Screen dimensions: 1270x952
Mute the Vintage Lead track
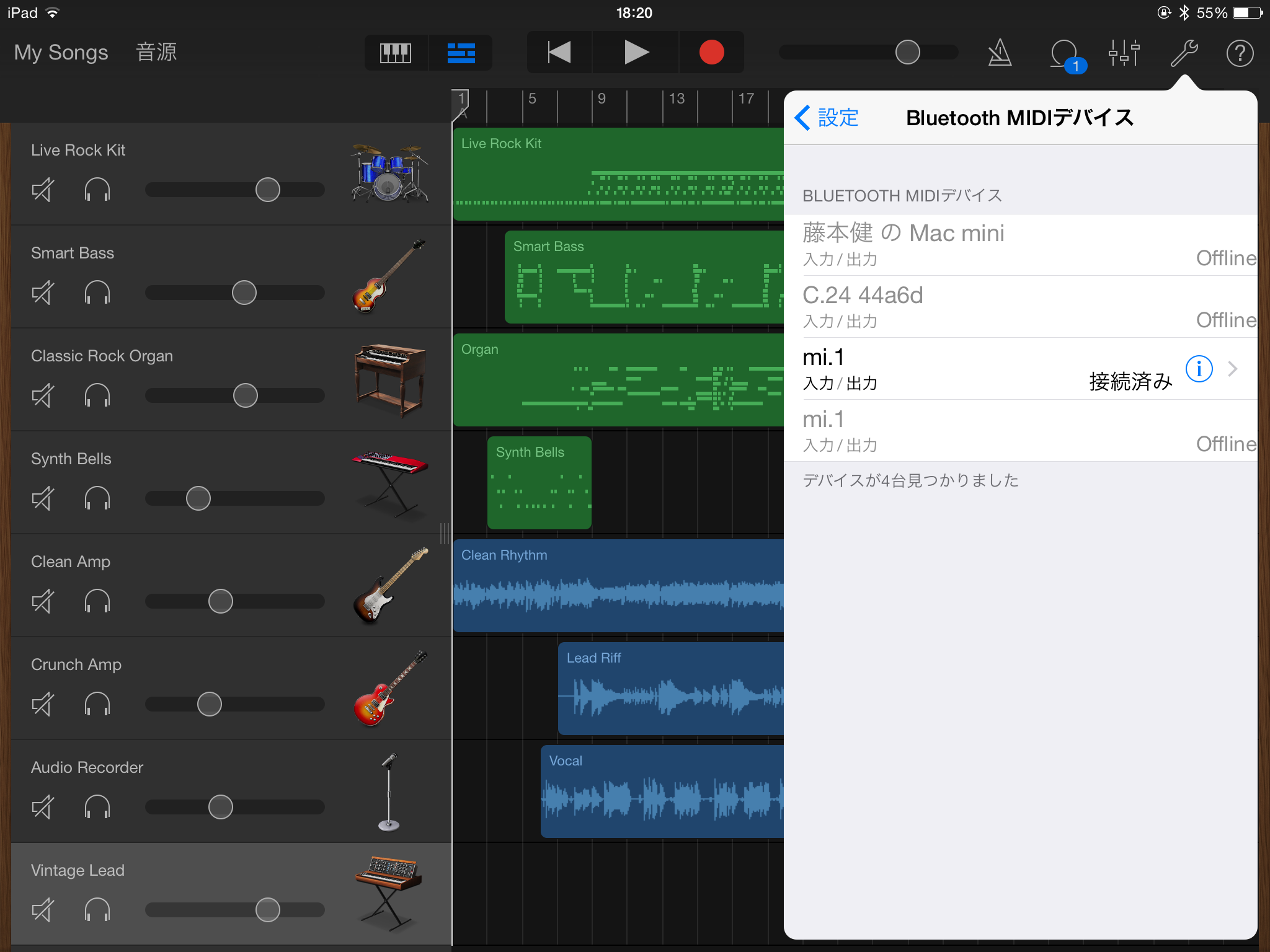43,910
